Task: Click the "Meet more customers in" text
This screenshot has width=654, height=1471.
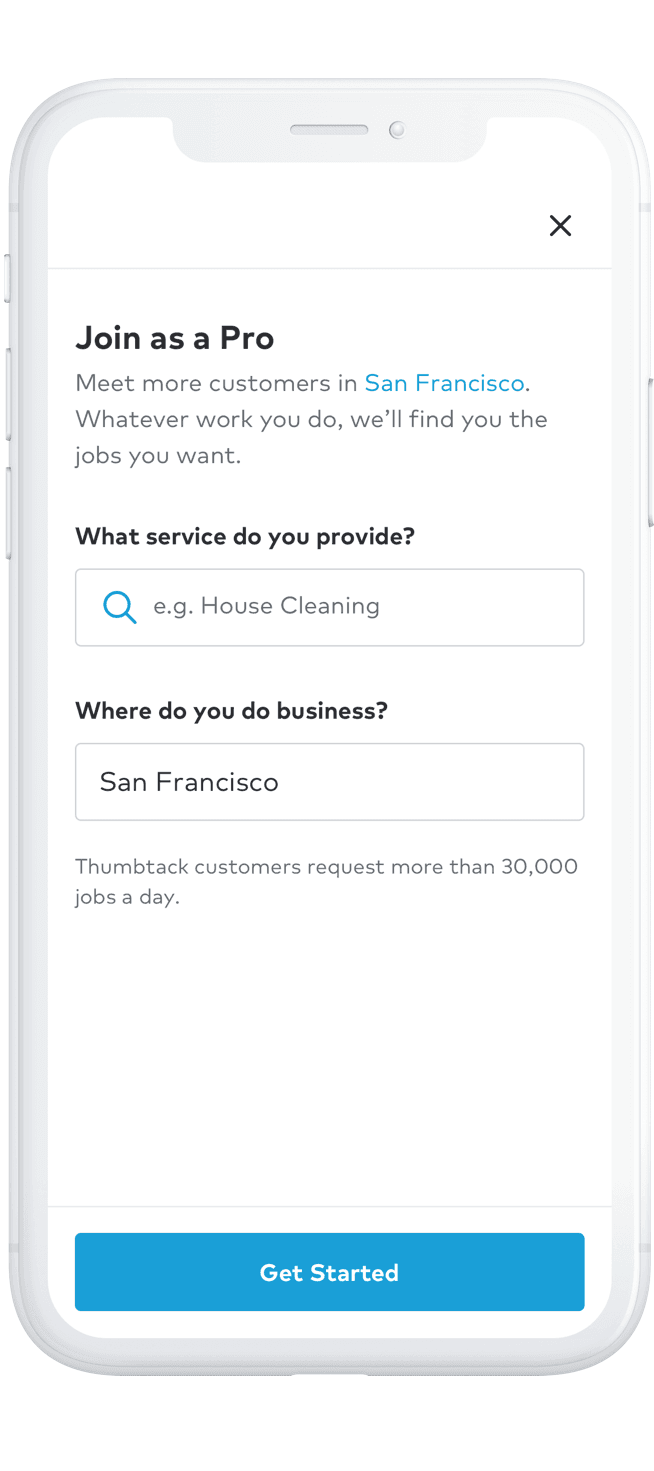Action: pos(217,383)
